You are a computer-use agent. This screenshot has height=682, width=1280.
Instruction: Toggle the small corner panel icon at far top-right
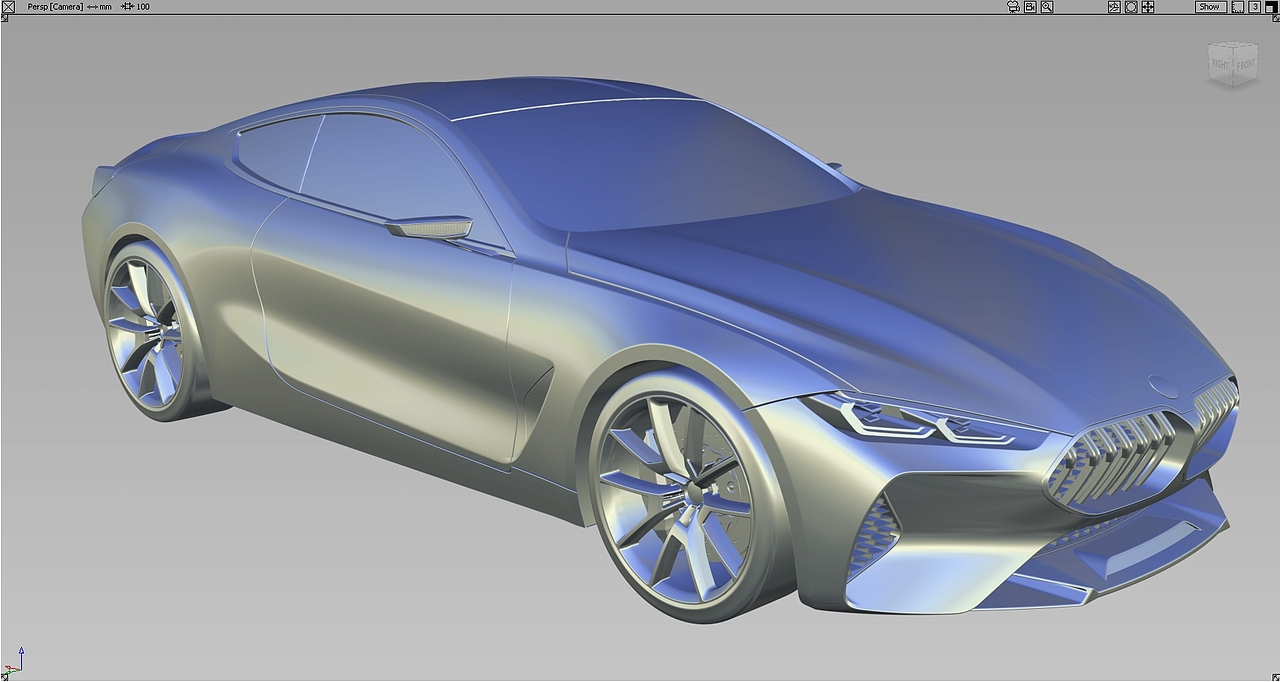pyautogui.click(x=1273, y=6)
